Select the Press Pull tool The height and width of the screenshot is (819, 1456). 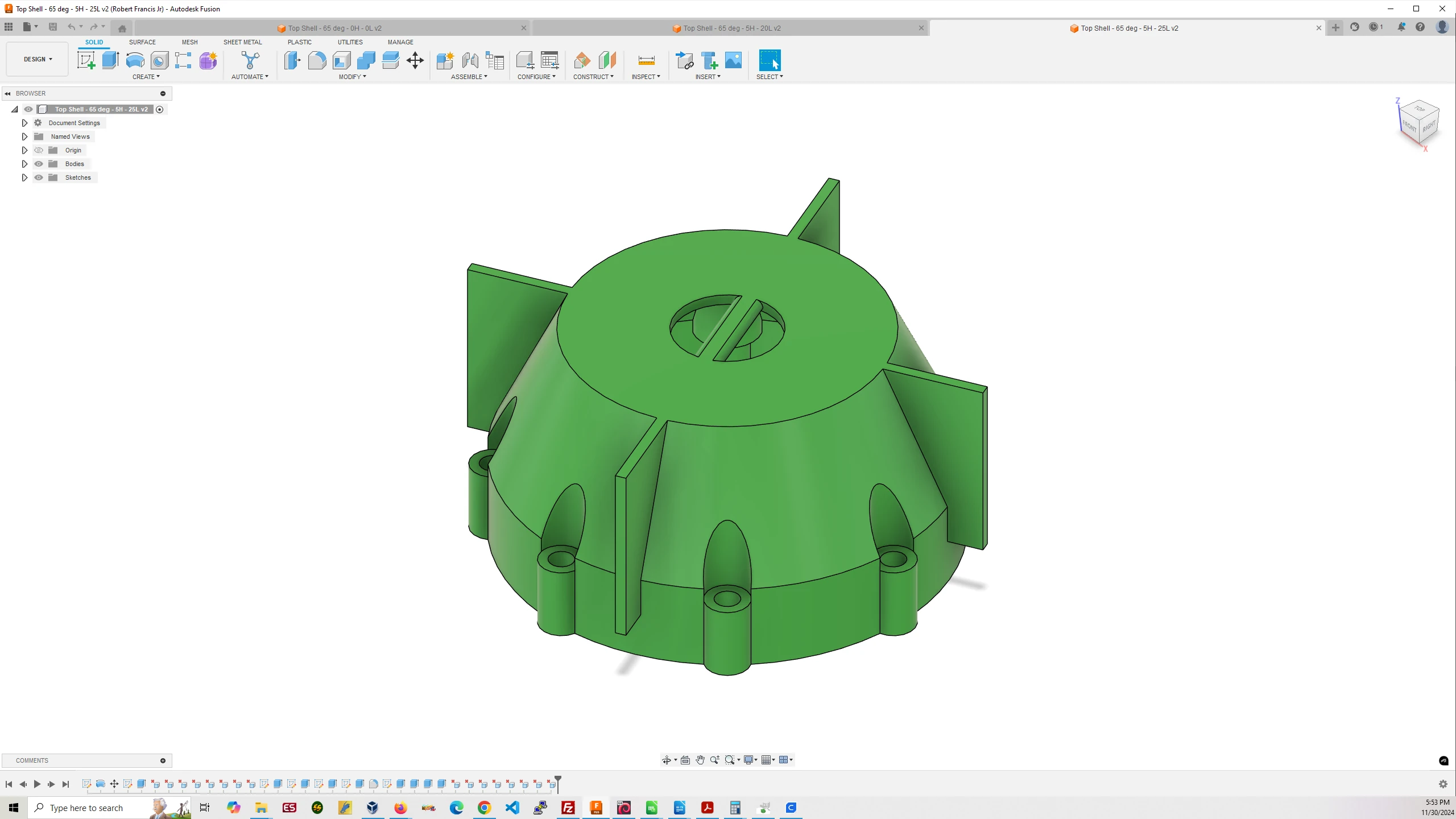pyautogui.click(x=292, y=60)
